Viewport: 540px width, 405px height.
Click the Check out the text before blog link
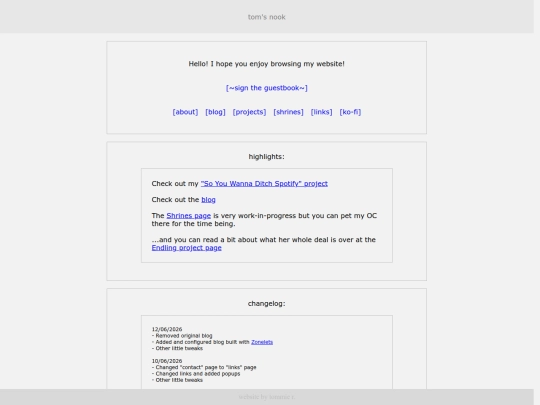[x=175, y=200]
